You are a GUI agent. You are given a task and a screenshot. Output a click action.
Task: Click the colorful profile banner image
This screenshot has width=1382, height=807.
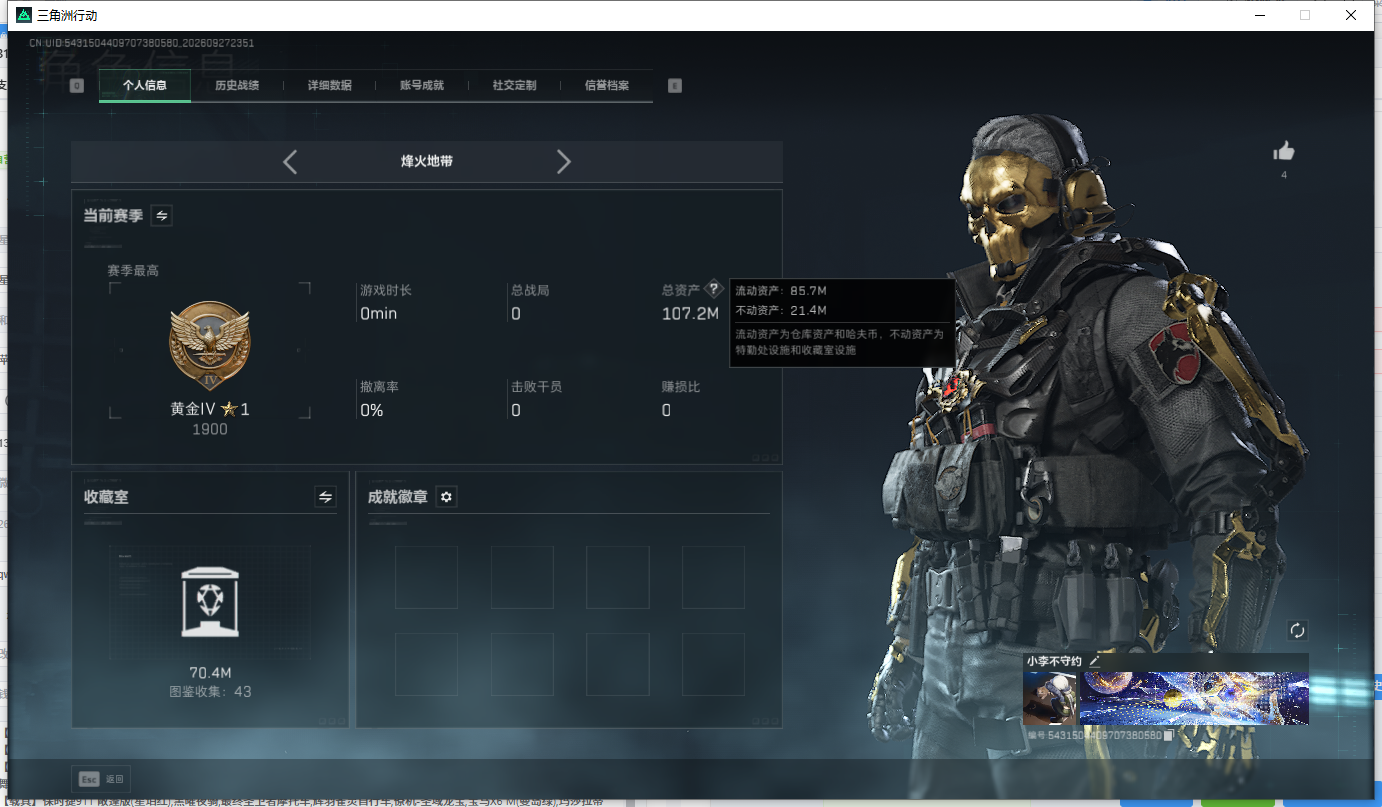(x=1193, y=698)
